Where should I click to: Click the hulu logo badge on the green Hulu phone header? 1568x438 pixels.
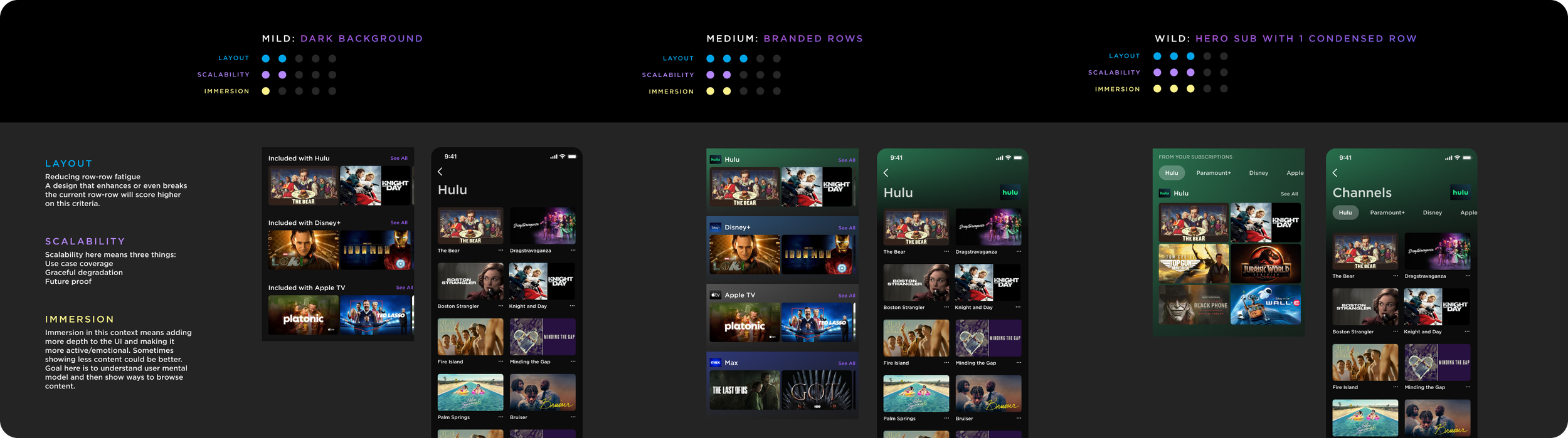(1010, 192)
